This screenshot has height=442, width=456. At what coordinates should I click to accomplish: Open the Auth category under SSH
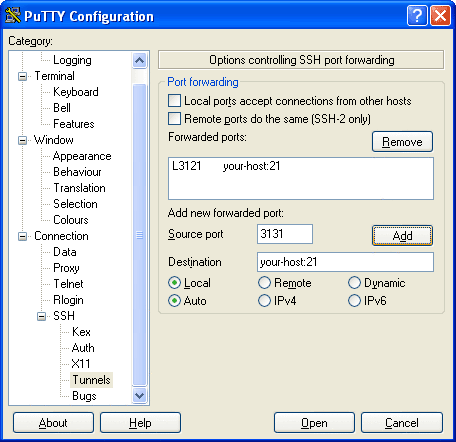83,348
